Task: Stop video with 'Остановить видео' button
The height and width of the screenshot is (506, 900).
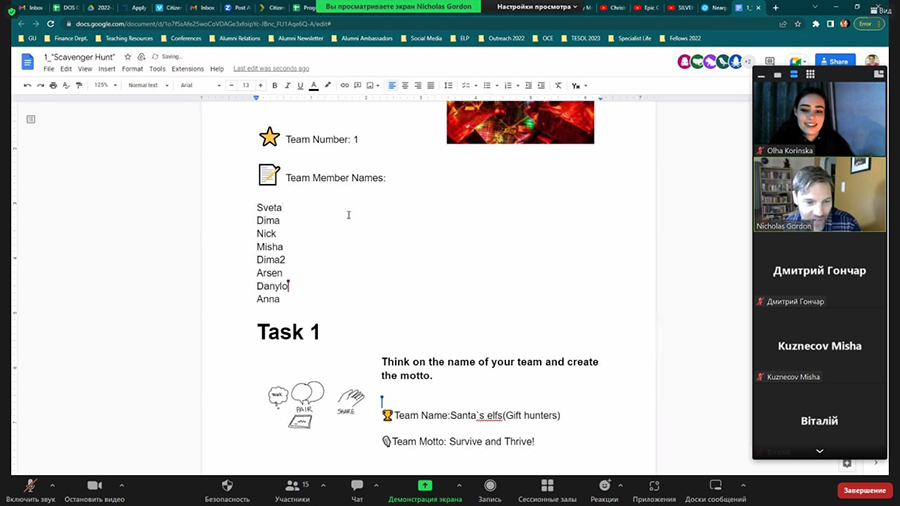Action: 94,491
